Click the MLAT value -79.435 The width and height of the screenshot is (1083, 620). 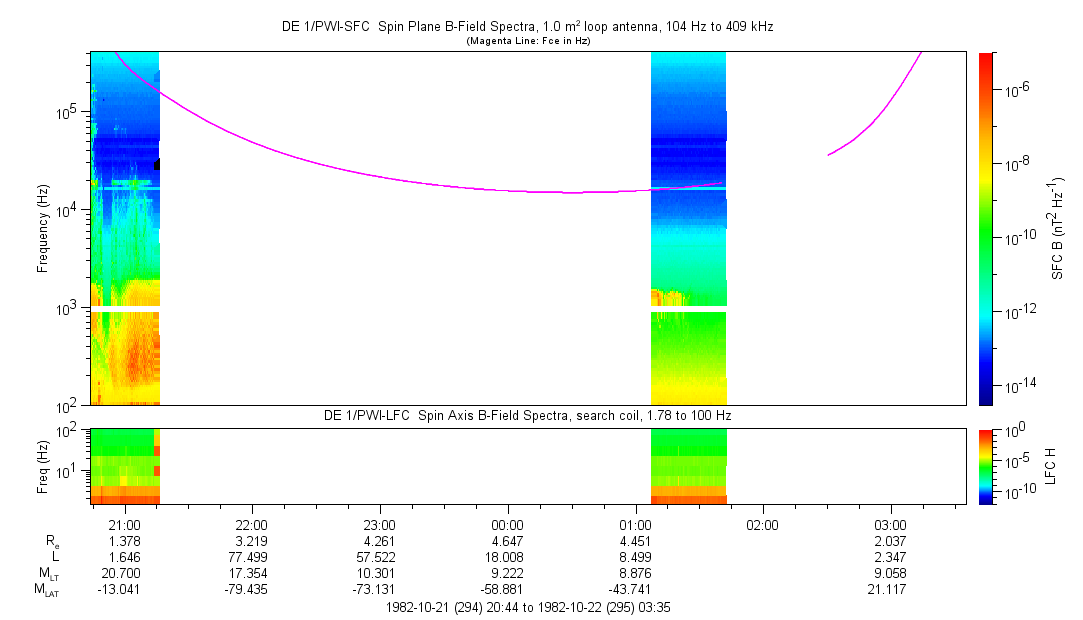coord(251,590)
